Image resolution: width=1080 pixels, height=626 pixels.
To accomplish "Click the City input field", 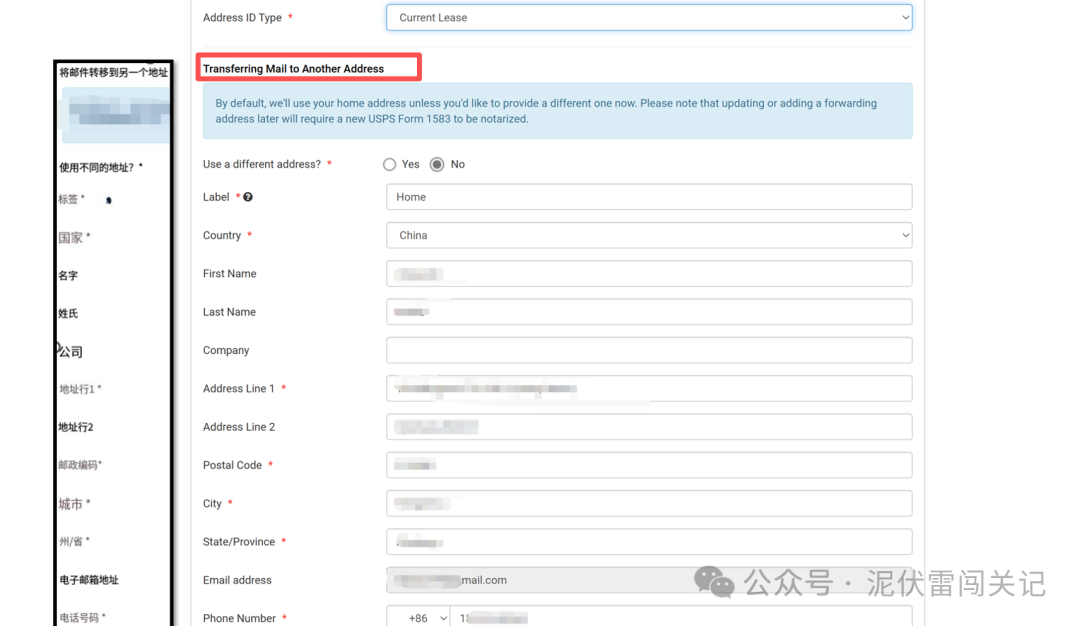I will [x=649, y=503].
